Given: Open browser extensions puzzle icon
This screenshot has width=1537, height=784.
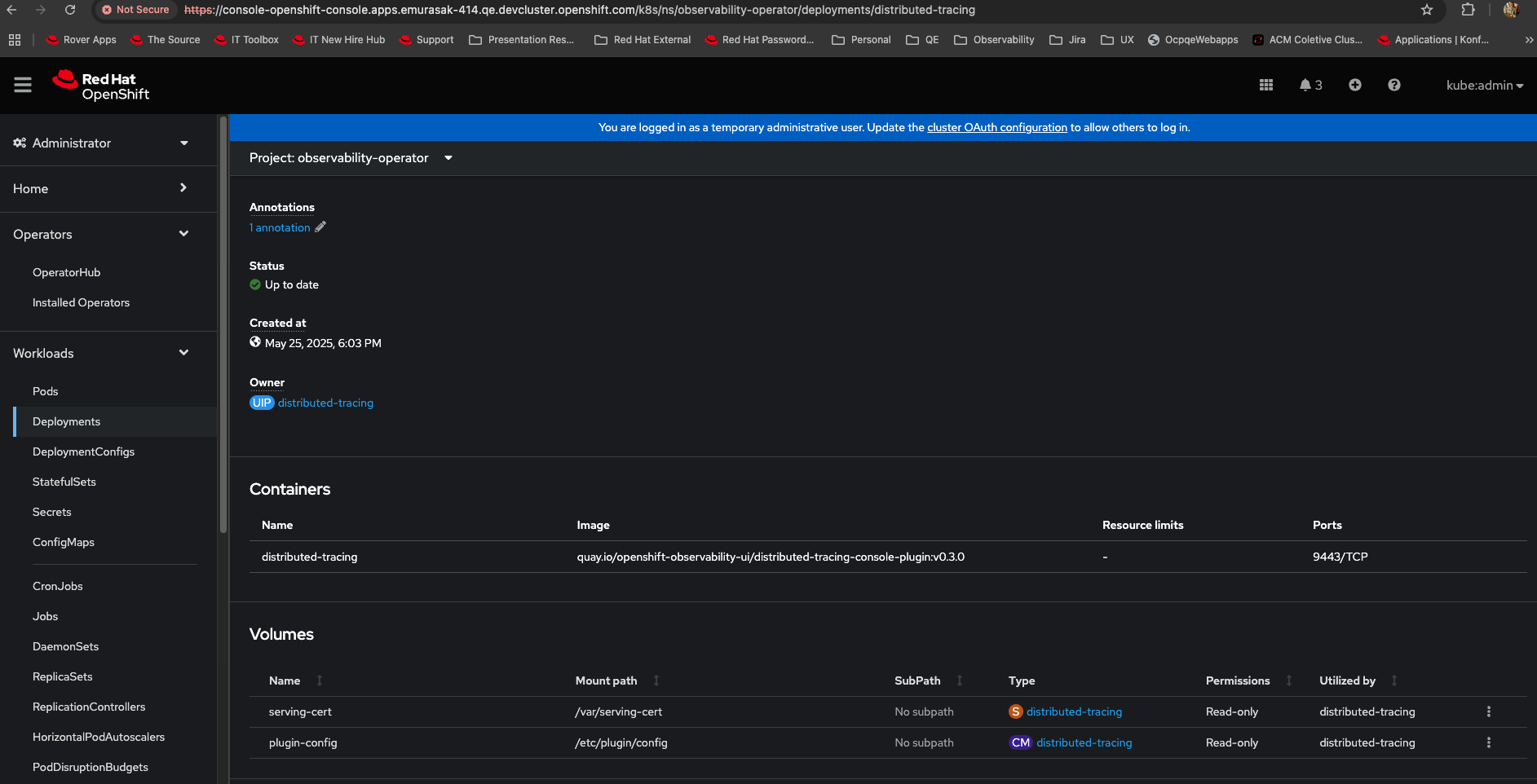Looking at the screenshot, I should (x=1469, y=10).
